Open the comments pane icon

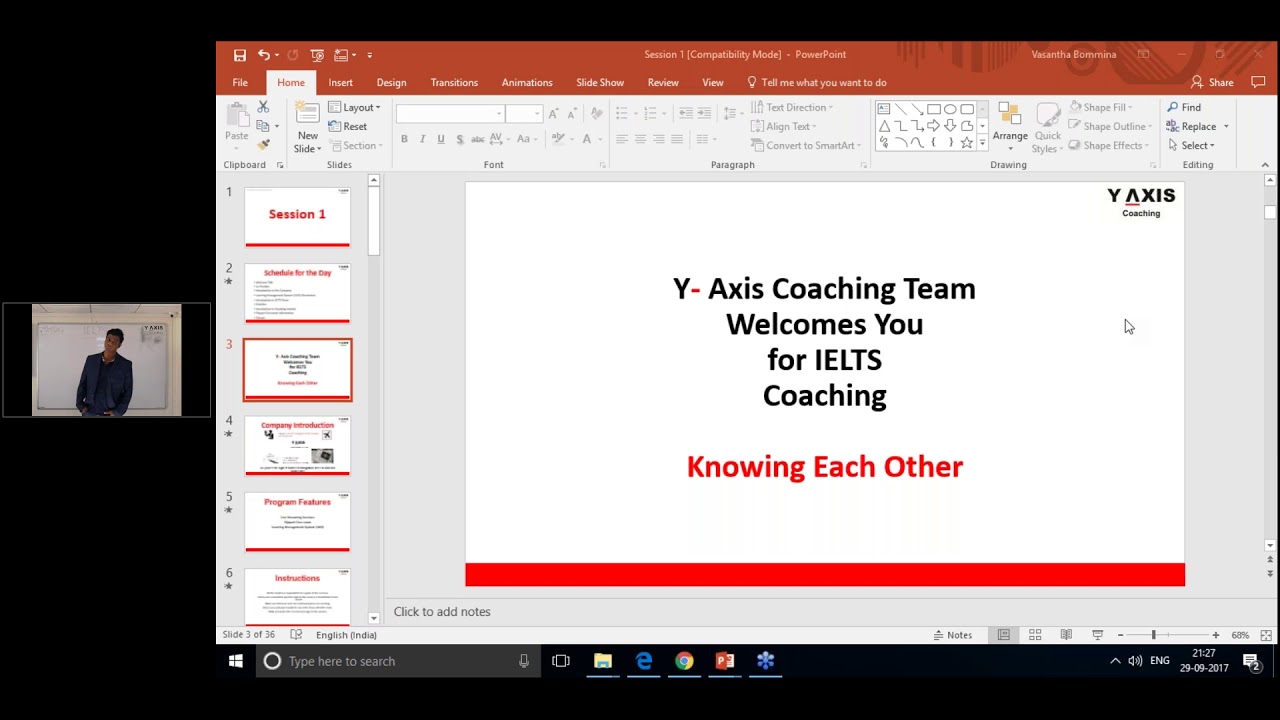point(1258,83)
